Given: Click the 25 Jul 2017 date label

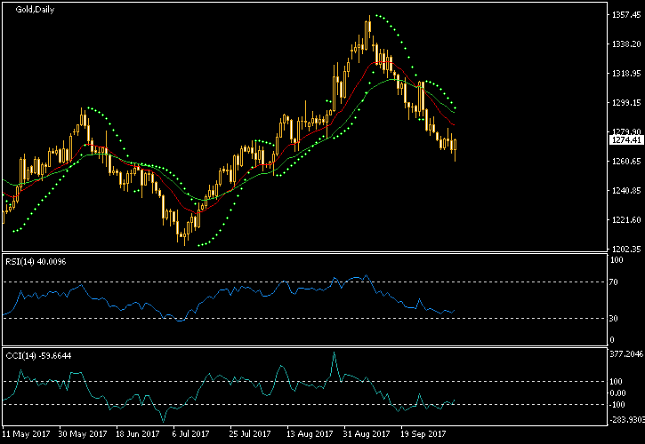Looking at the screenshot, I should coord(250,434).
